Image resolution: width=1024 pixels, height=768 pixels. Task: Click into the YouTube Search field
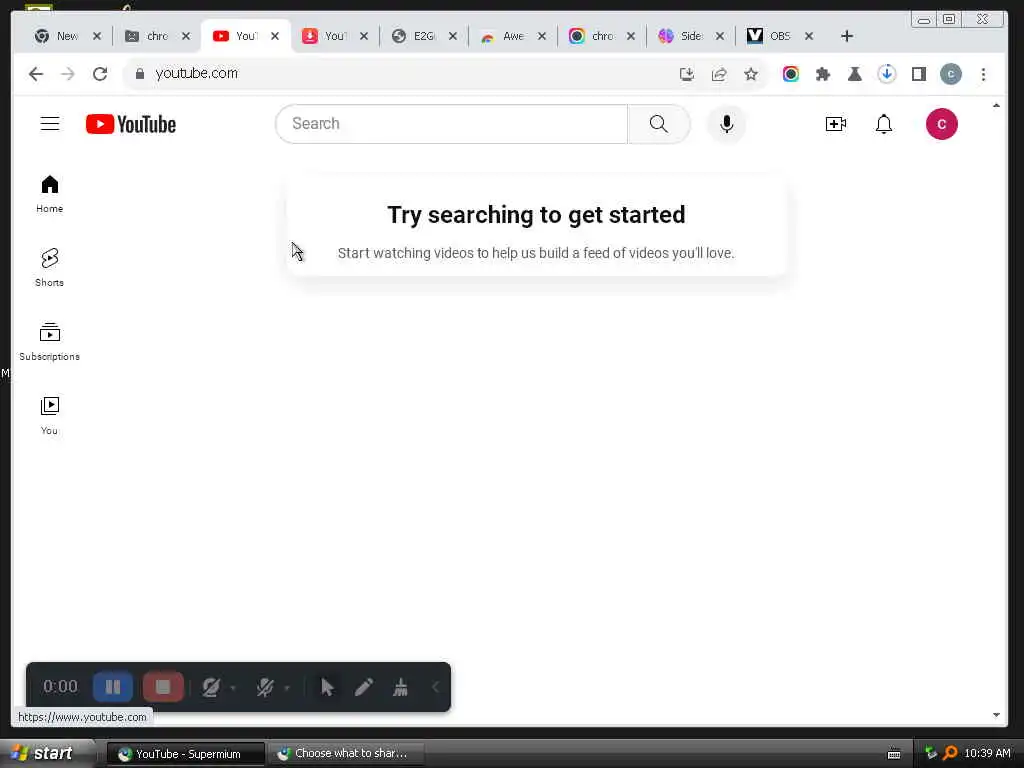[x=452, y=124]
